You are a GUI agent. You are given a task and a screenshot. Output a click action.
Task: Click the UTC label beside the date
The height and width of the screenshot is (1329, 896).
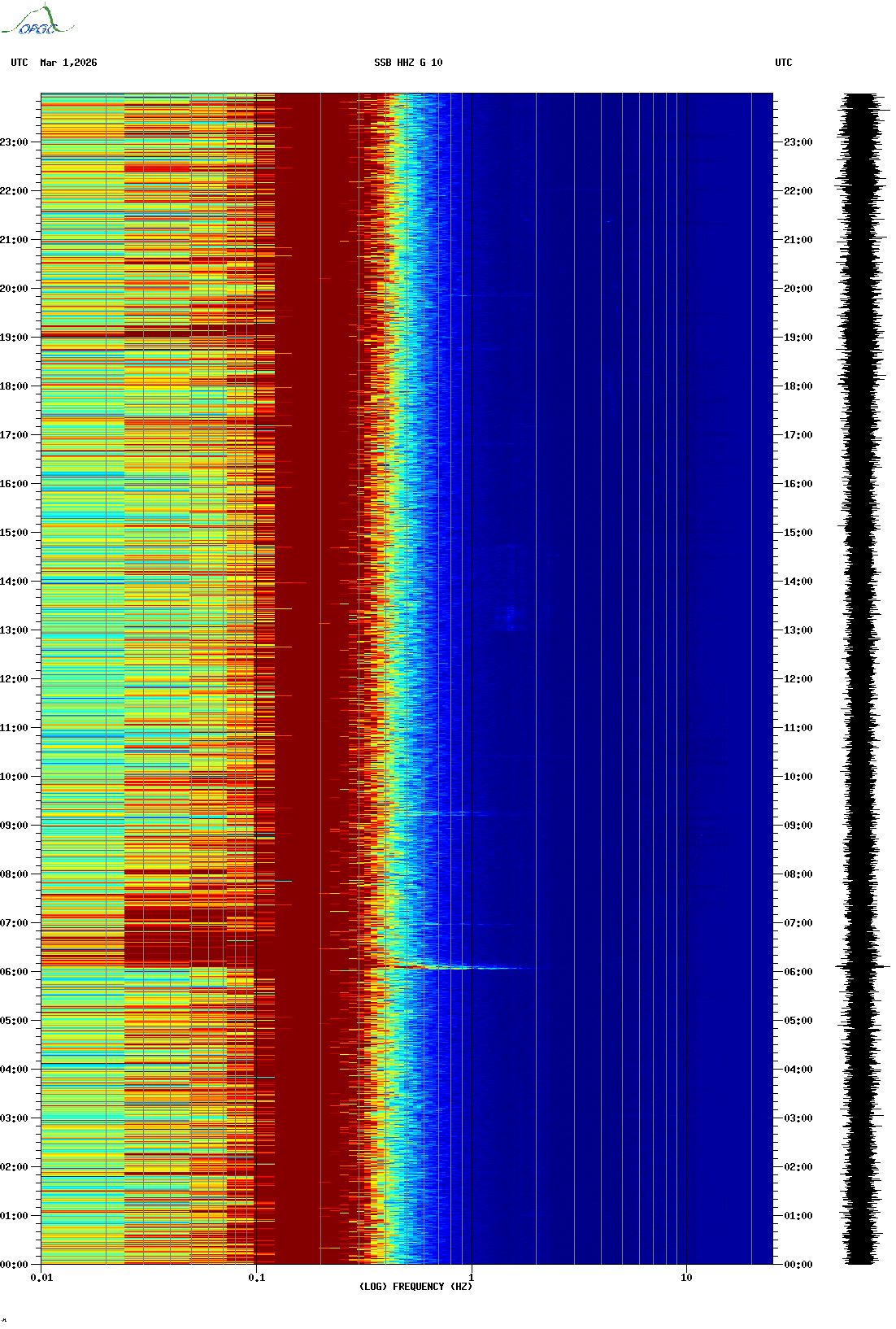tap(20, 63)
